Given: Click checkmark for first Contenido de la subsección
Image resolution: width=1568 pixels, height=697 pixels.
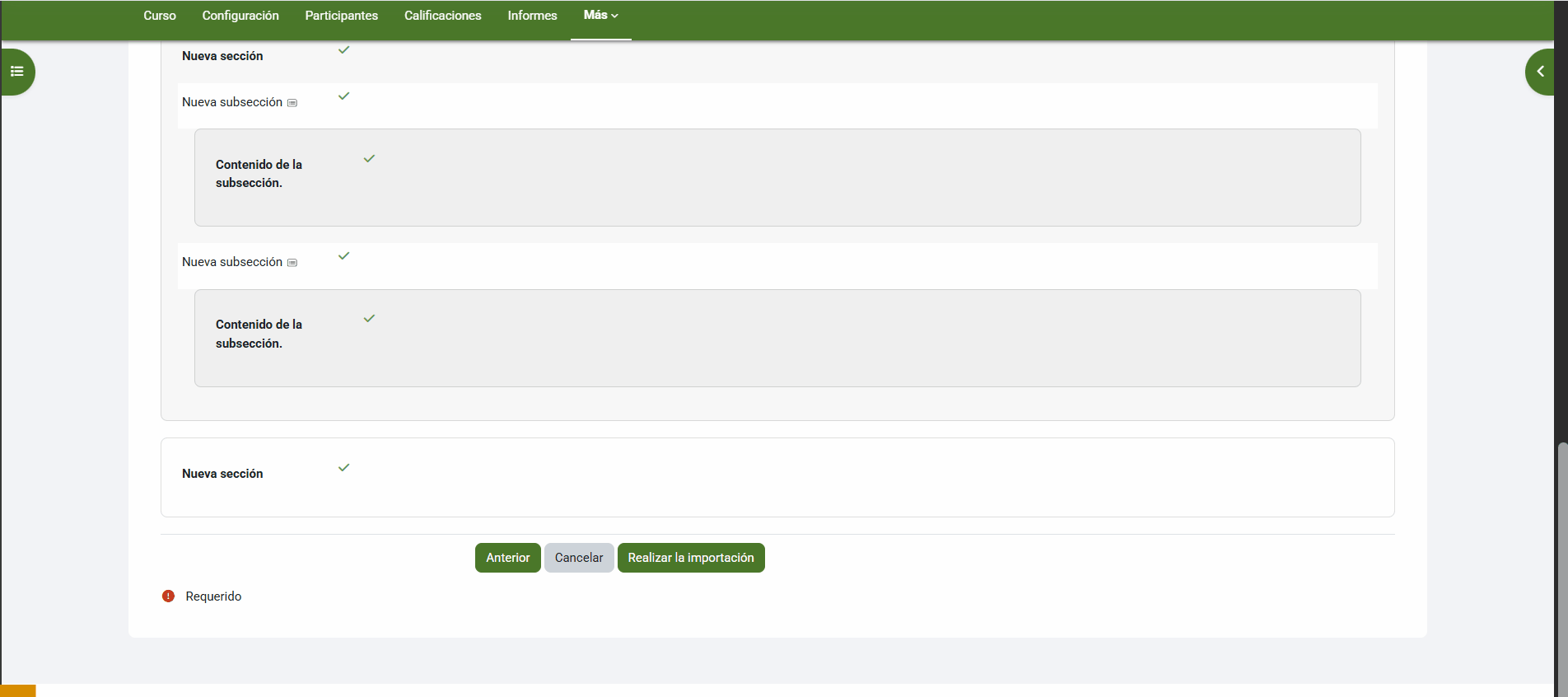Looking at the screenshot, I should click(x=370, y=159).
